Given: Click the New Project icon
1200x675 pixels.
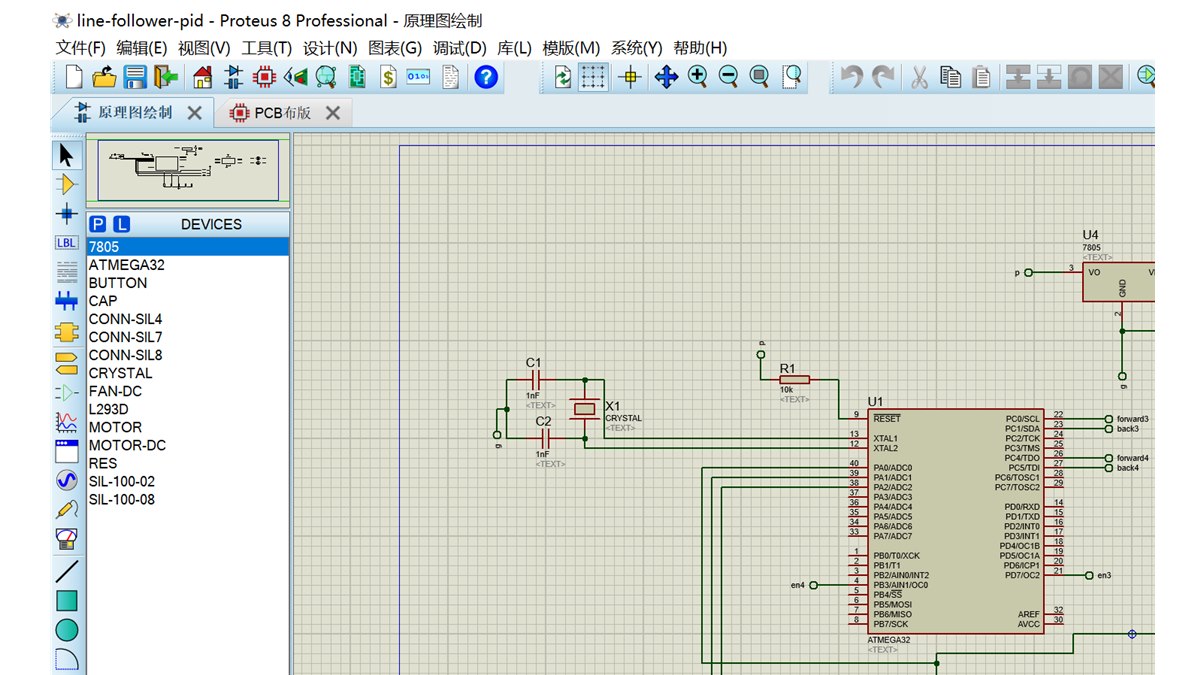Looking at the screenshot, I should (74, 77).
